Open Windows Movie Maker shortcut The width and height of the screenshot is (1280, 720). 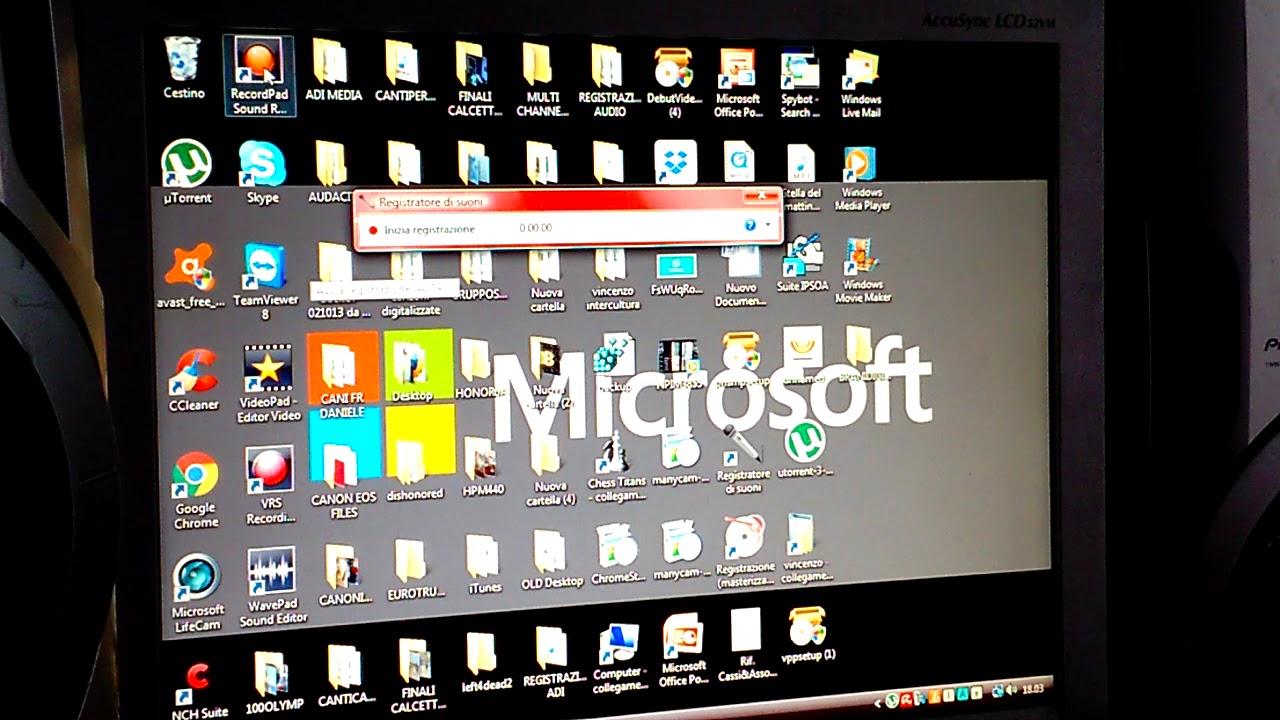pos(862,270)
